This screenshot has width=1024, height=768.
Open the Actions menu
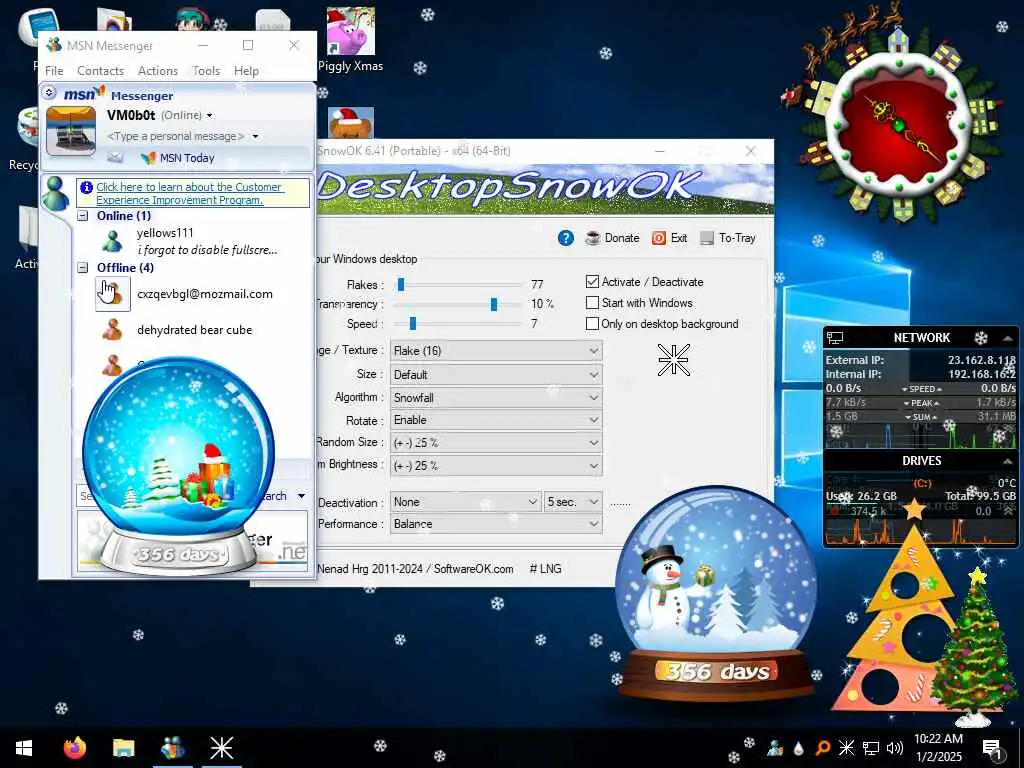pos(158,71)
